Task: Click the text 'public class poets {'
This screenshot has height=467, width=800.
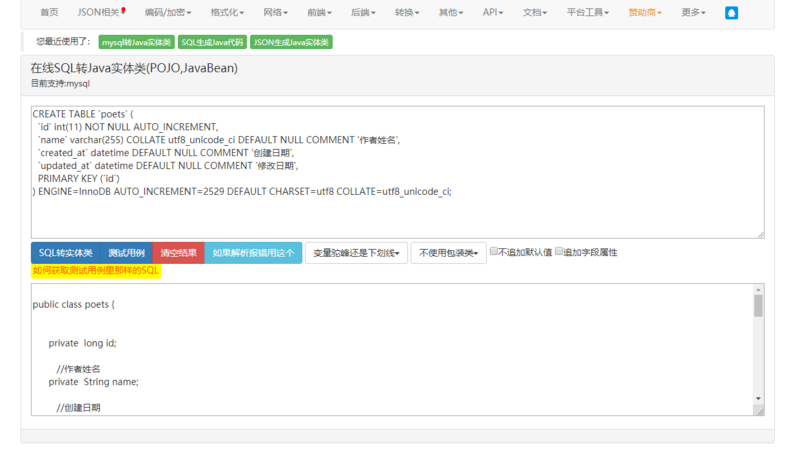Action: [74, 304]
